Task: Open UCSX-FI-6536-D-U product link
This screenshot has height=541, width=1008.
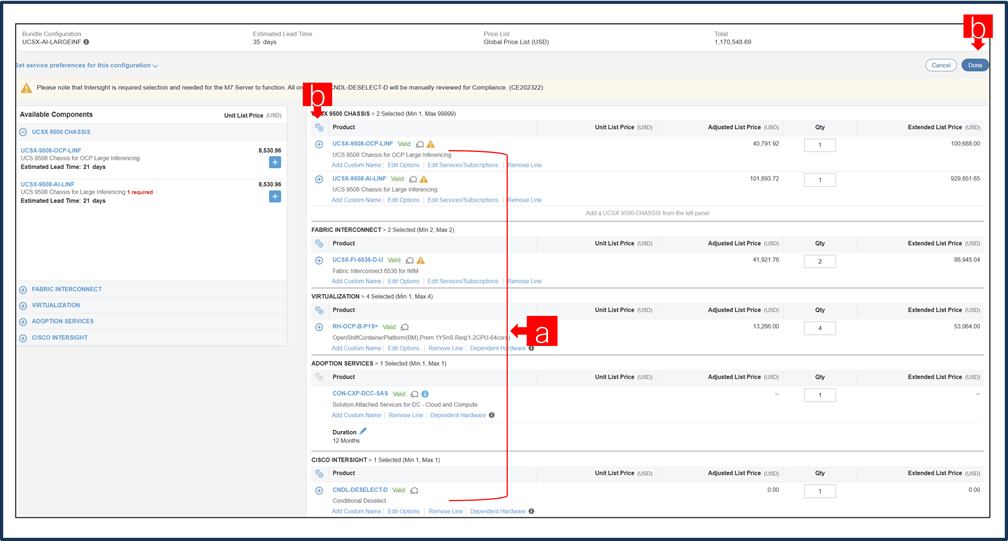Action: point(357,260)
